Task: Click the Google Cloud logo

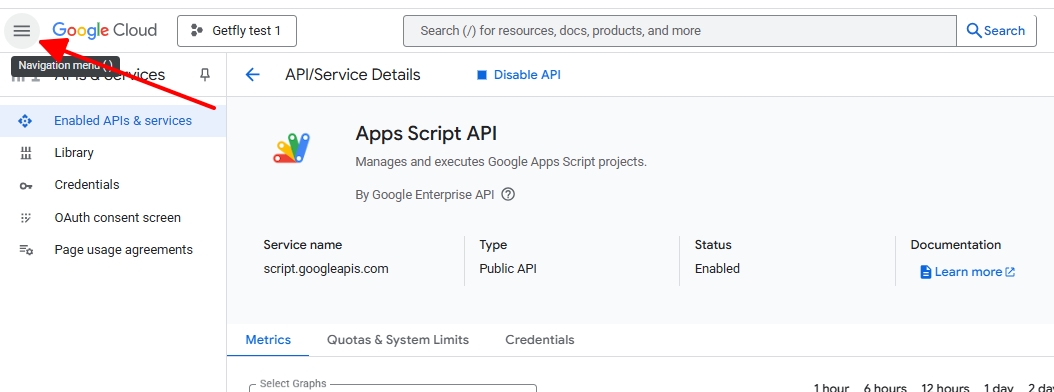Action: [x=105, y=30]
